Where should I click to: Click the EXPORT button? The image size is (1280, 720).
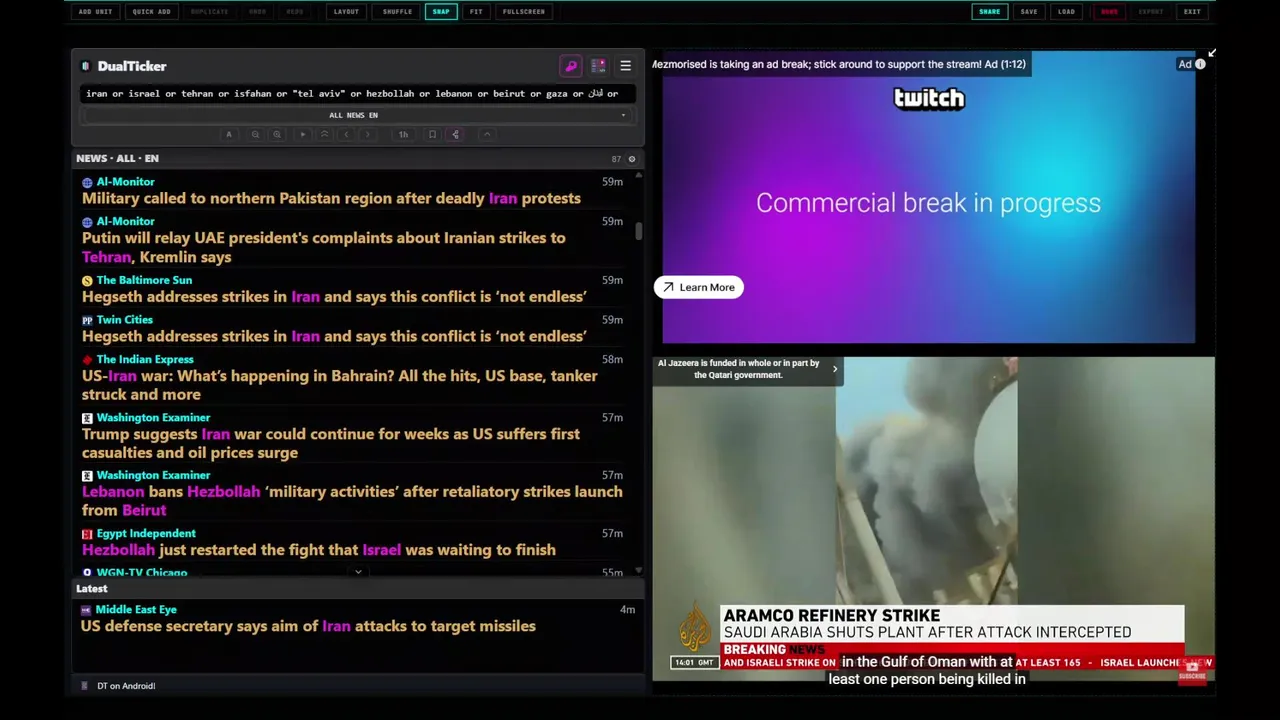(1151, 12)
